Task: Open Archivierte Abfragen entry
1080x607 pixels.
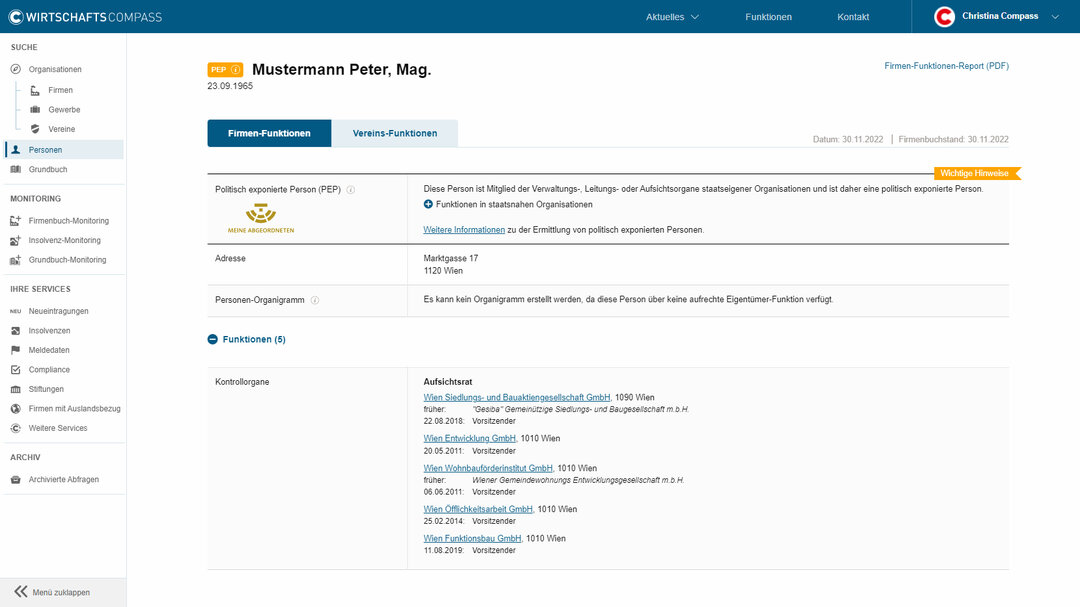Action: click(x=64, y=480)
